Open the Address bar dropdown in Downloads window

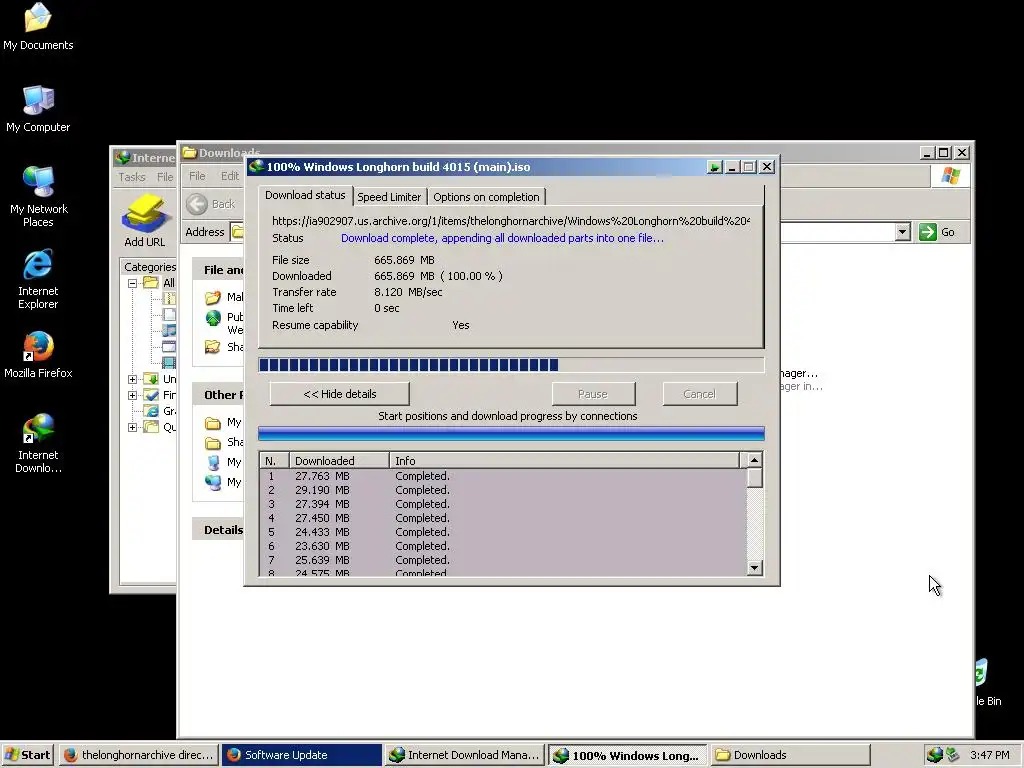click(x=903, y=232)
